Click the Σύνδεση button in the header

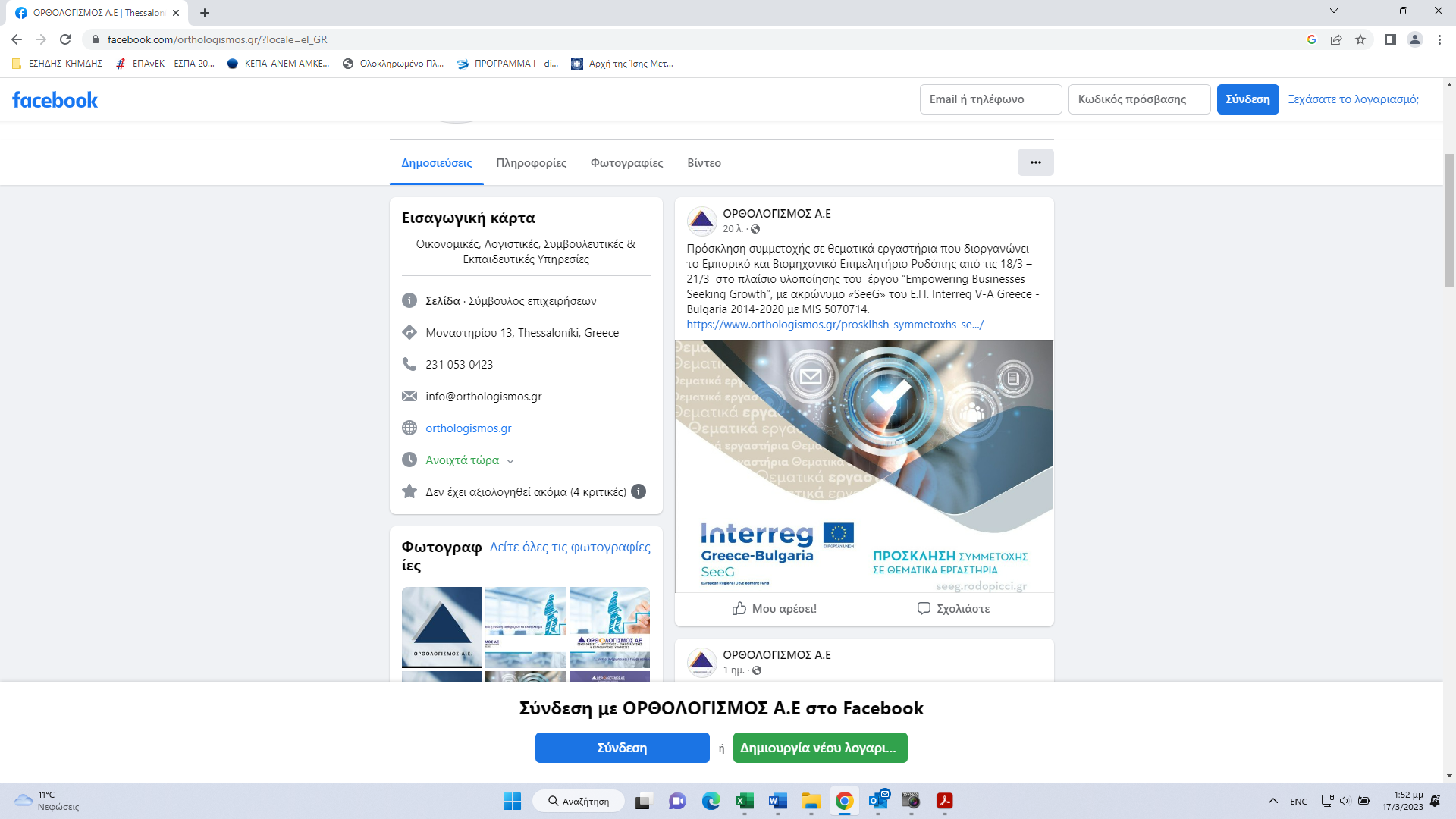[x=1247, y=99]
